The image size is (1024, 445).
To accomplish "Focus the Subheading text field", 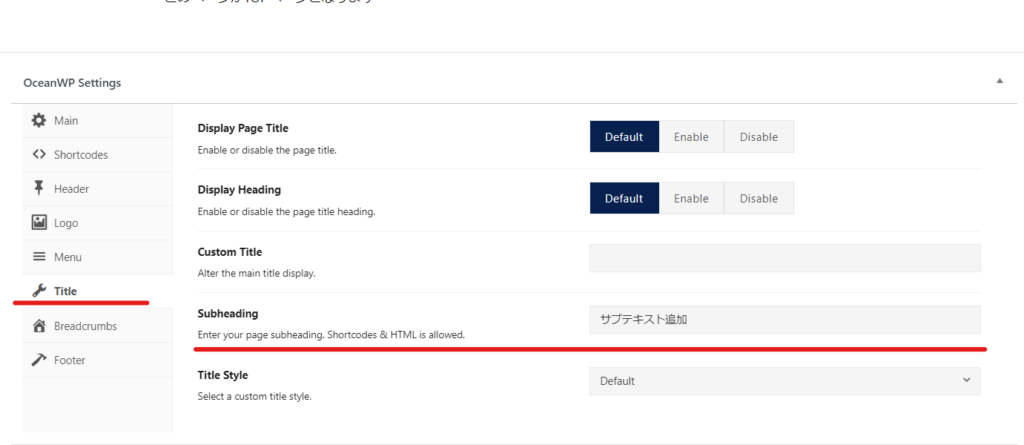I will click(785, 320).
